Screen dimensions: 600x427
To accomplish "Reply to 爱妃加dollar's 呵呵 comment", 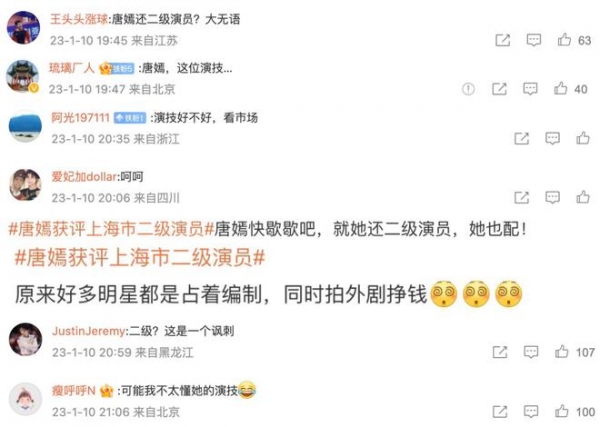I will click(x=552, y=197).
